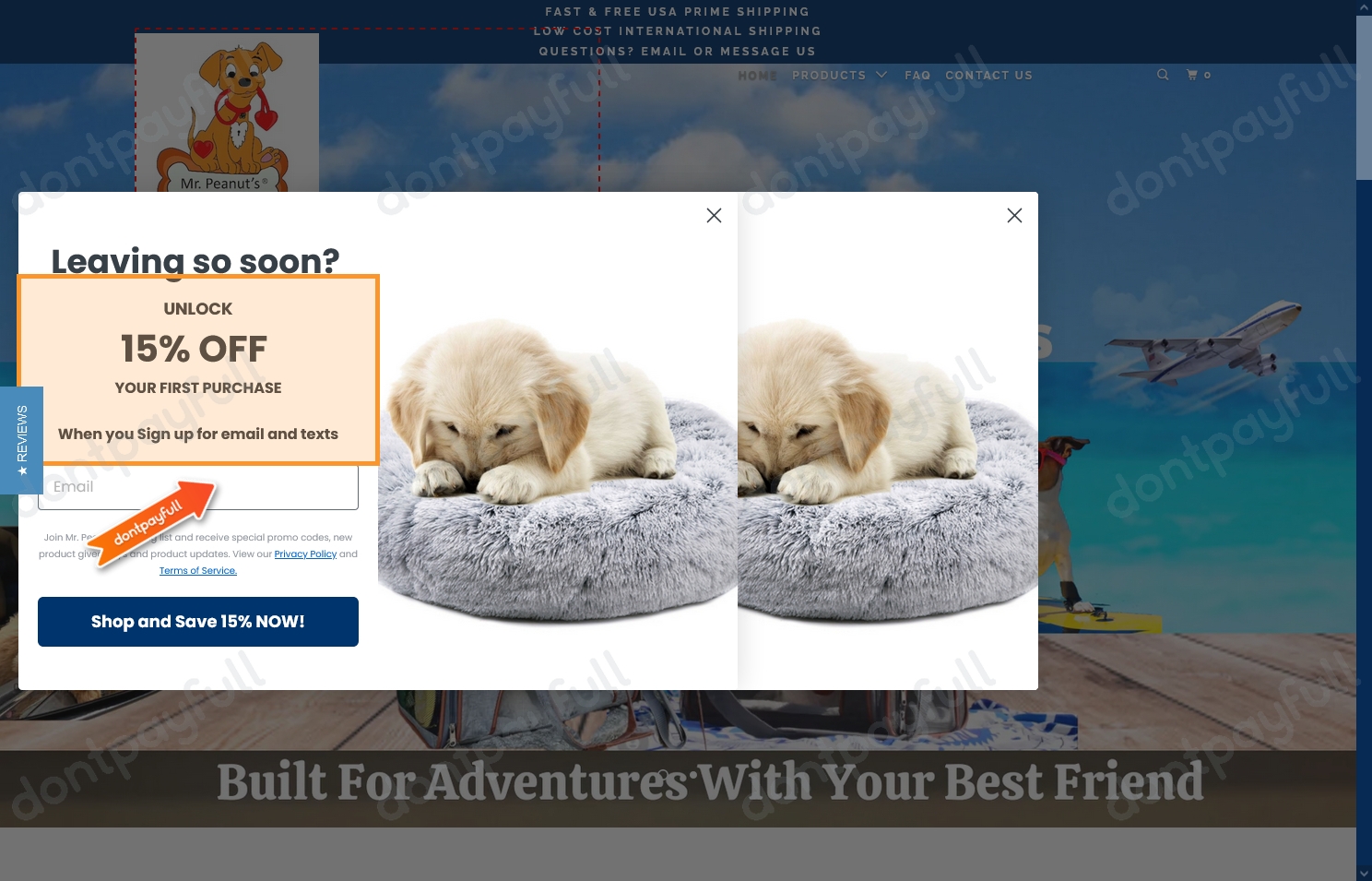The height and width of the screenshot is (881, 1372).
Task: Close the Leaving so soon popup
Action: coord(714,215)
